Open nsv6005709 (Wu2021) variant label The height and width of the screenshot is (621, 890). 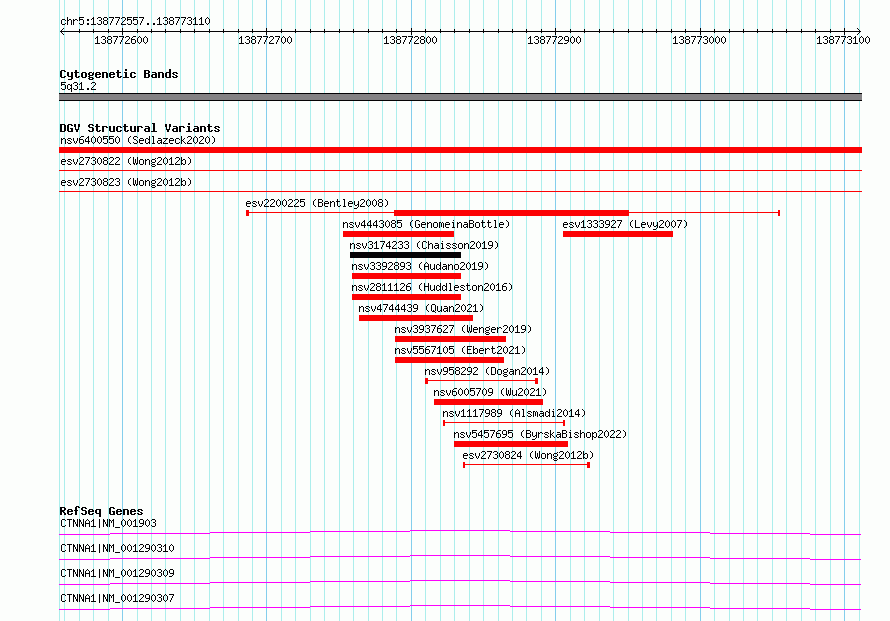[490, 392]
